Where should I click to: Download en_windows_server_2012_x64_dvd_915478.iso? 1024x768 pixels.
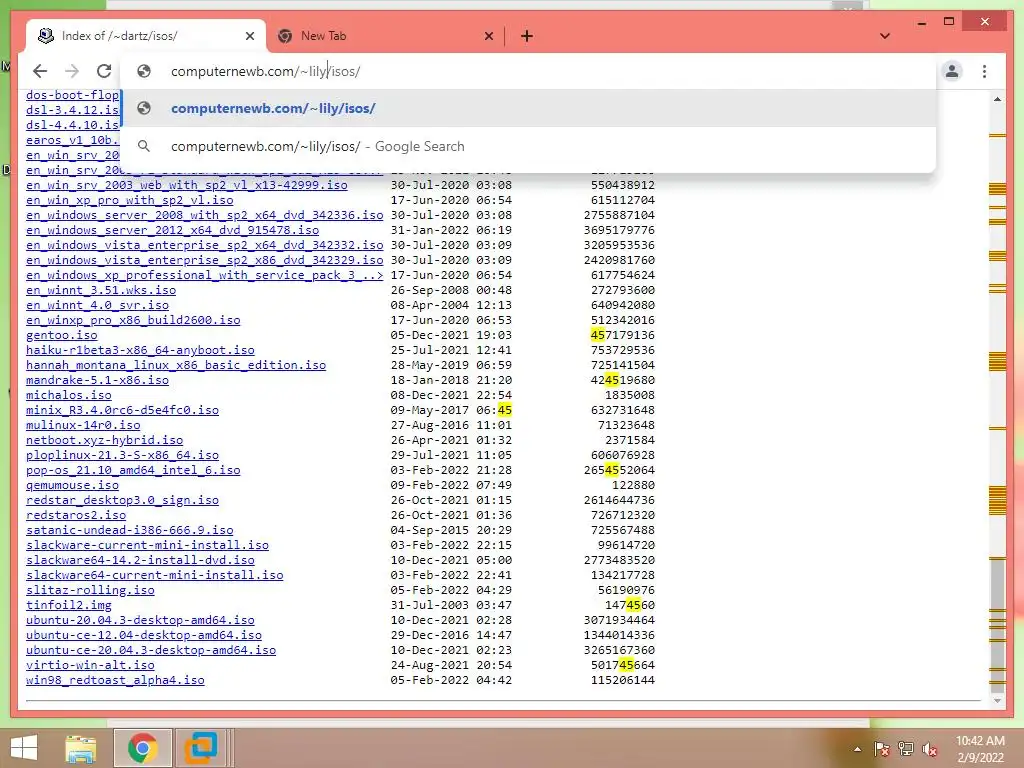click(172, 230)
